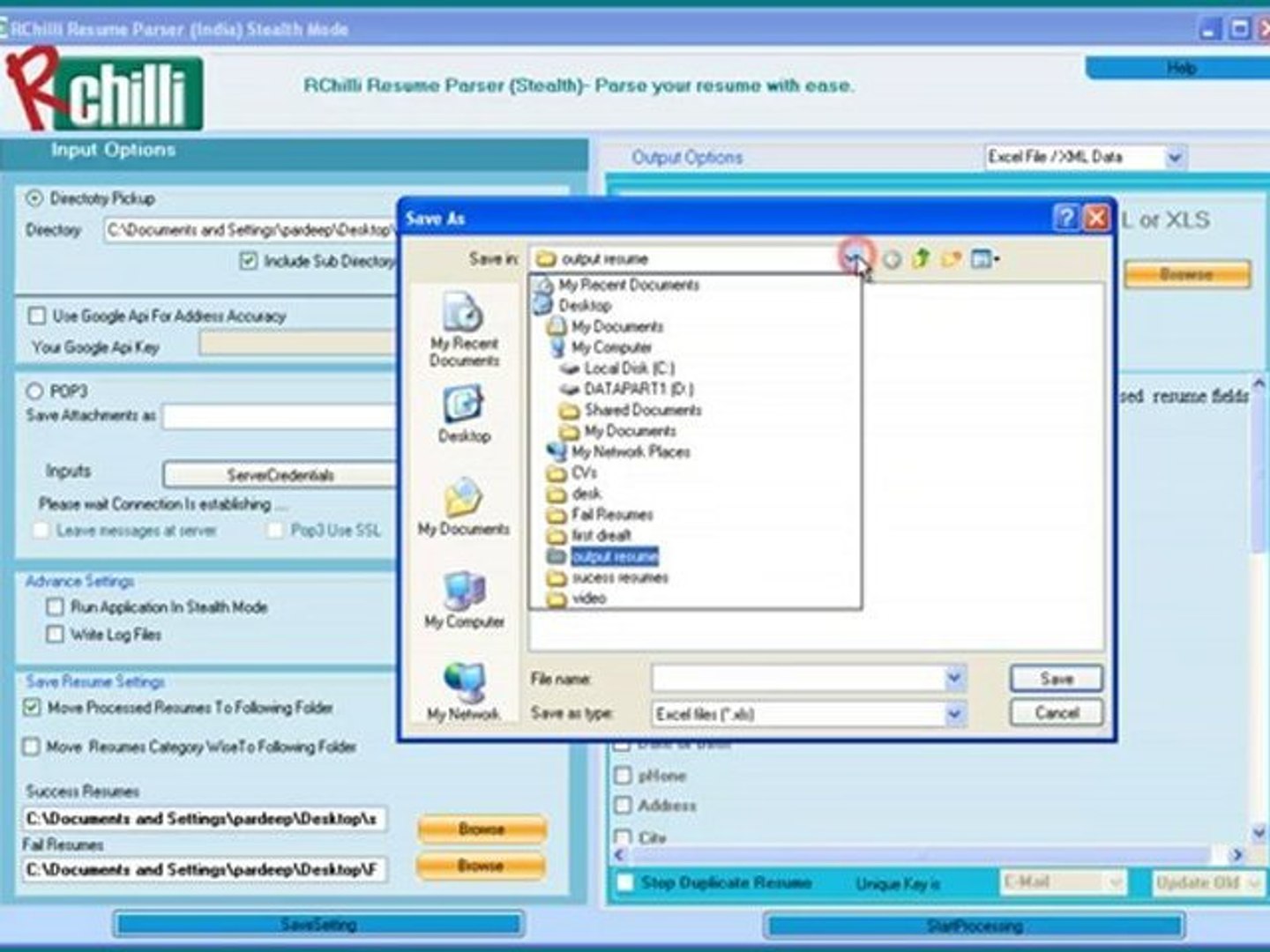The image size is (1270, 952).
Task: Click the Directory path input field
Action: pyautogui.click(x=250, y=230)
